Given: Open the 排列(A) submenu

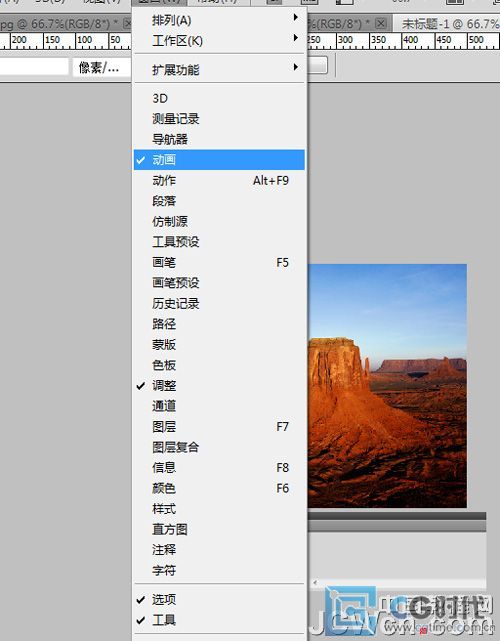Looking at the screenshot, I should 219,20.
